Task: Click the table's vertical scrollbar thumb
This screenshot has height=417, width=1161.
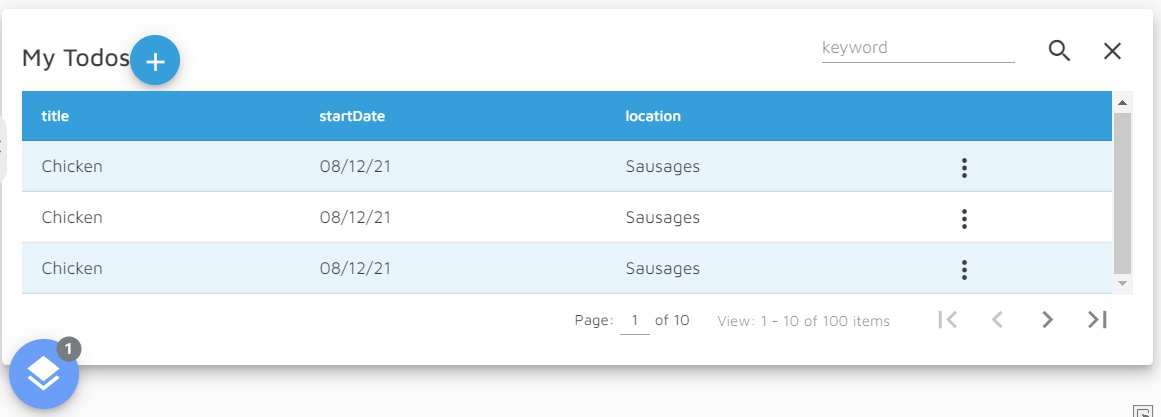Action: coord(1122,190)
